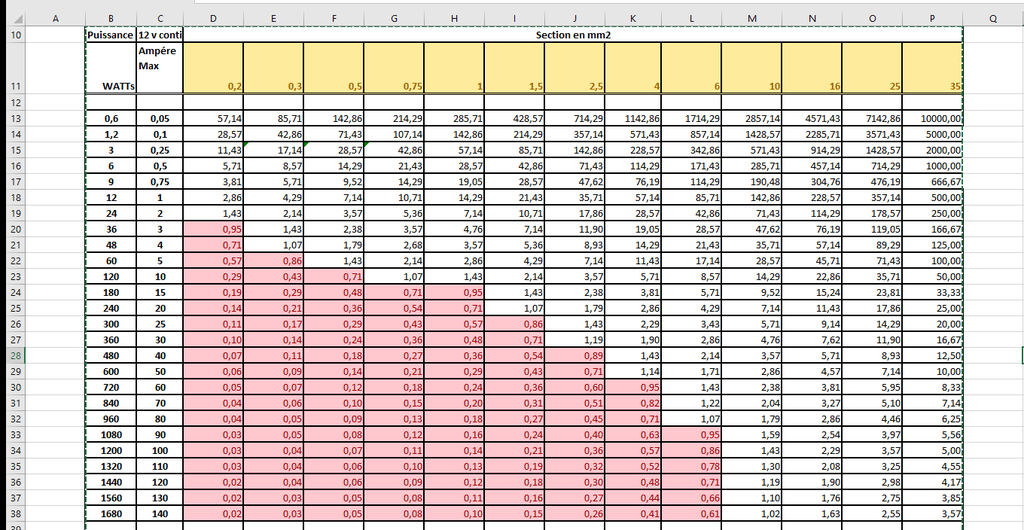Image resolution: width=1024 pixels, height=530 pixels.
Task: Click column header Q
Action: [992, 18]
